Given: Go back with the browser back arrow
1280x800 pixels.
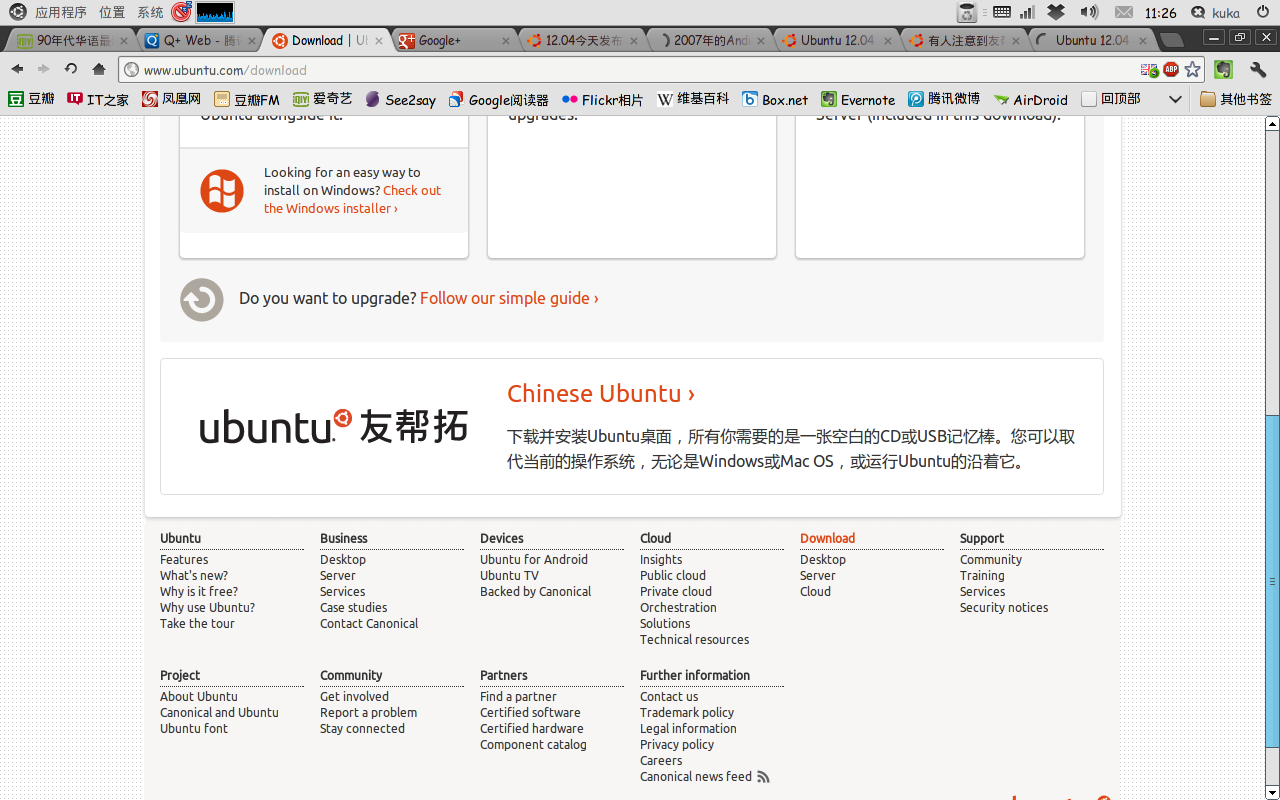Looking at the screenshot, I should [x=18, y=69].
